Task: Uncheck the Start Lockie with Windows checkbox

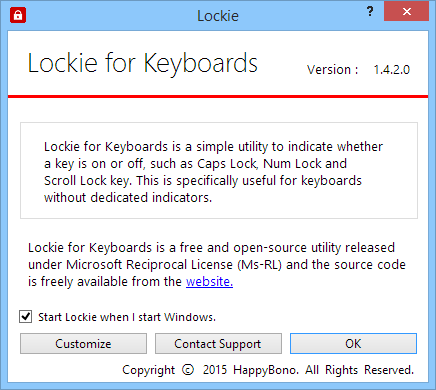Action: click(x=26, y=316)
